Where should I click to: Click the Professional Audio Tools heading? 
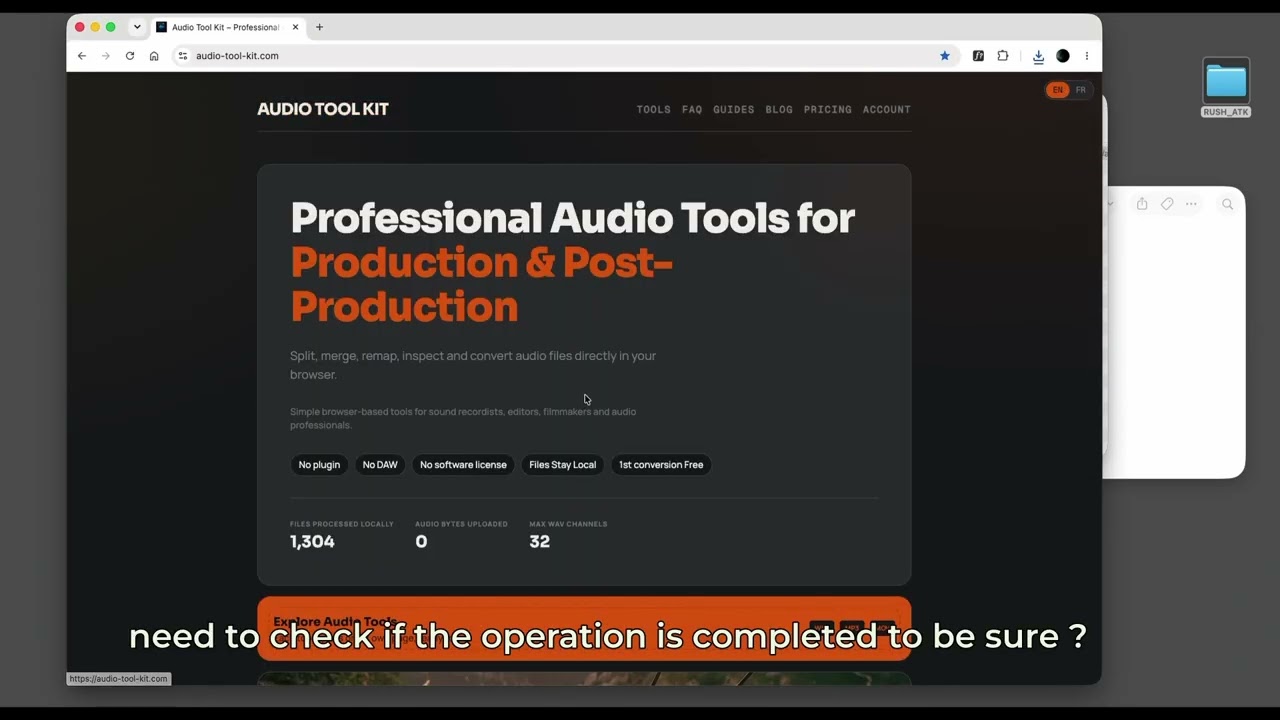click(572, 262)
